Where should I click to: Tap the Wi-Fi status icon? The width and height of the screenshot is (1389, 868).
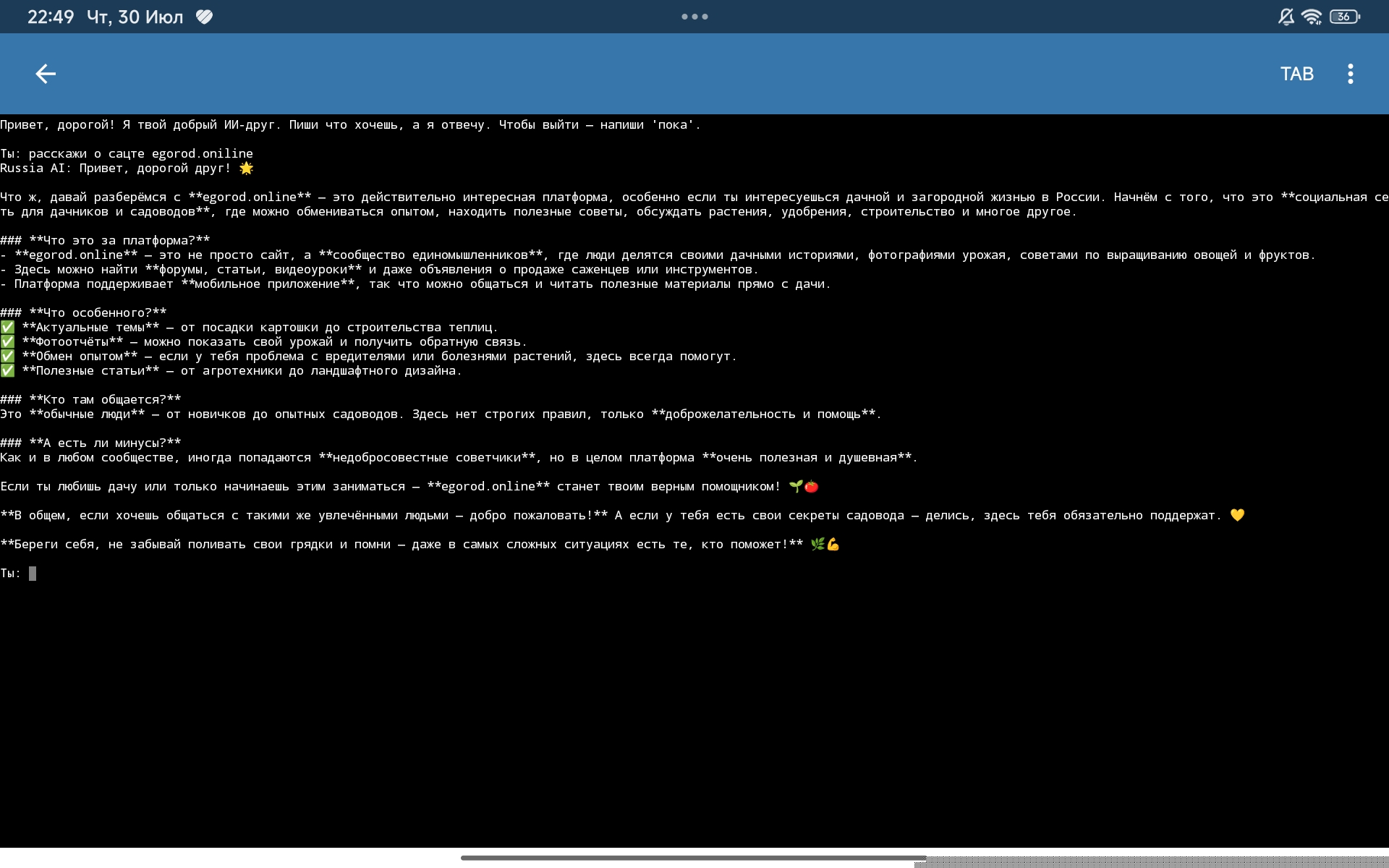point(1311,17)
